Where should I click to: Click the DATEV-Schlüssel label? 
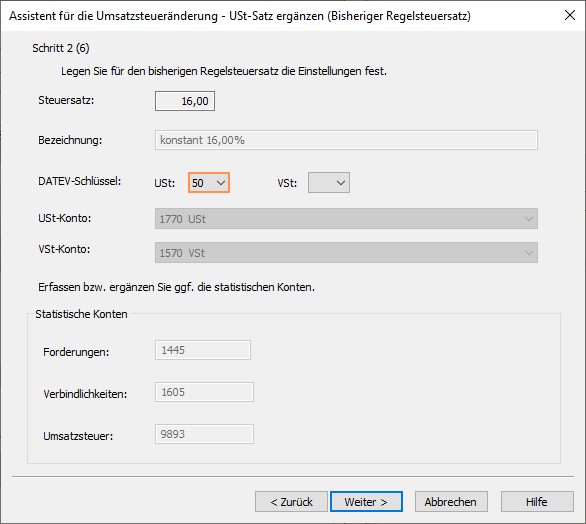click(x=80, y=181)
